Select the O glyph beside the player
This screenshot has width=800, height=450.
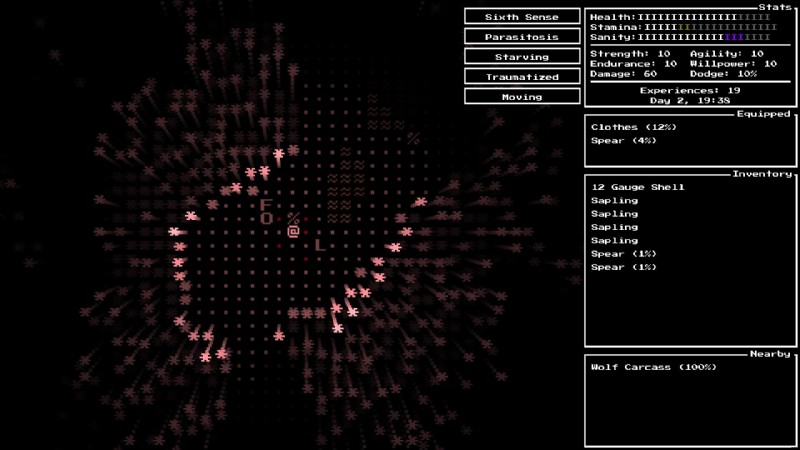(267, 218)
